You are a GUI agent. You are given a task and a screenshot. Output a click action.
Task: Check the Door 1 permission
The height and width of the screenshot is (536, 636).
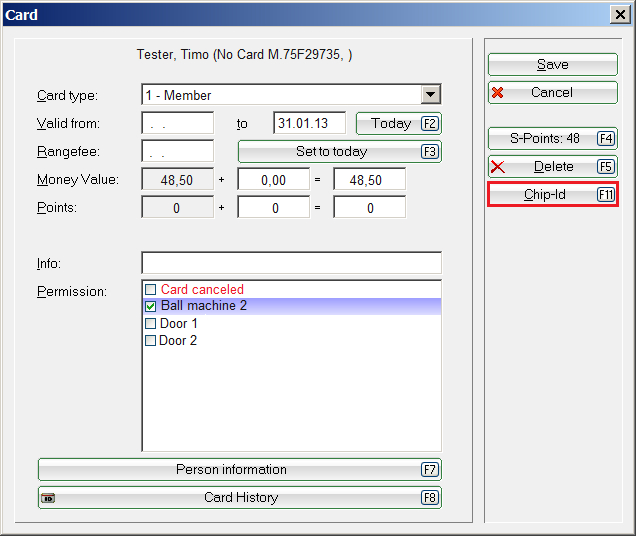pos(151,324)
